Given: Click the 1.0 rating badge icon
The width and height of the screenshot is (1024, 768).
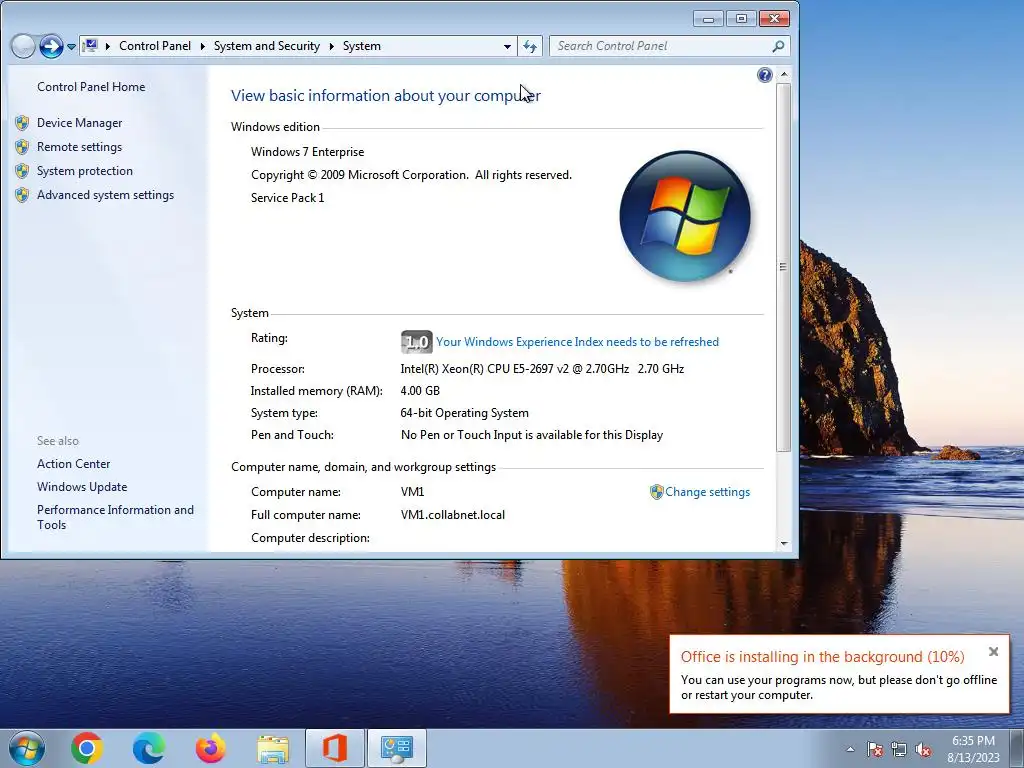Looking at the screenshot, I should (417, 342).
